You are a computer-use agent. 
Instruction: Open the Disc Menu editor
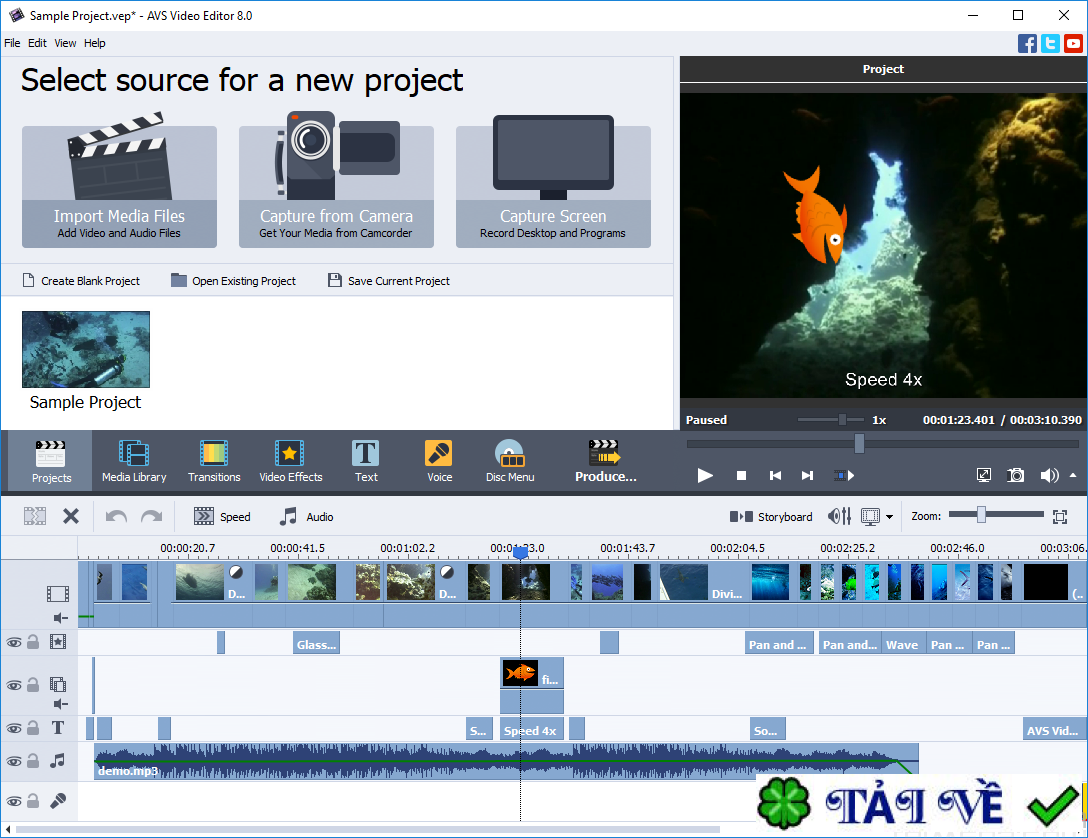pos(509,460)
